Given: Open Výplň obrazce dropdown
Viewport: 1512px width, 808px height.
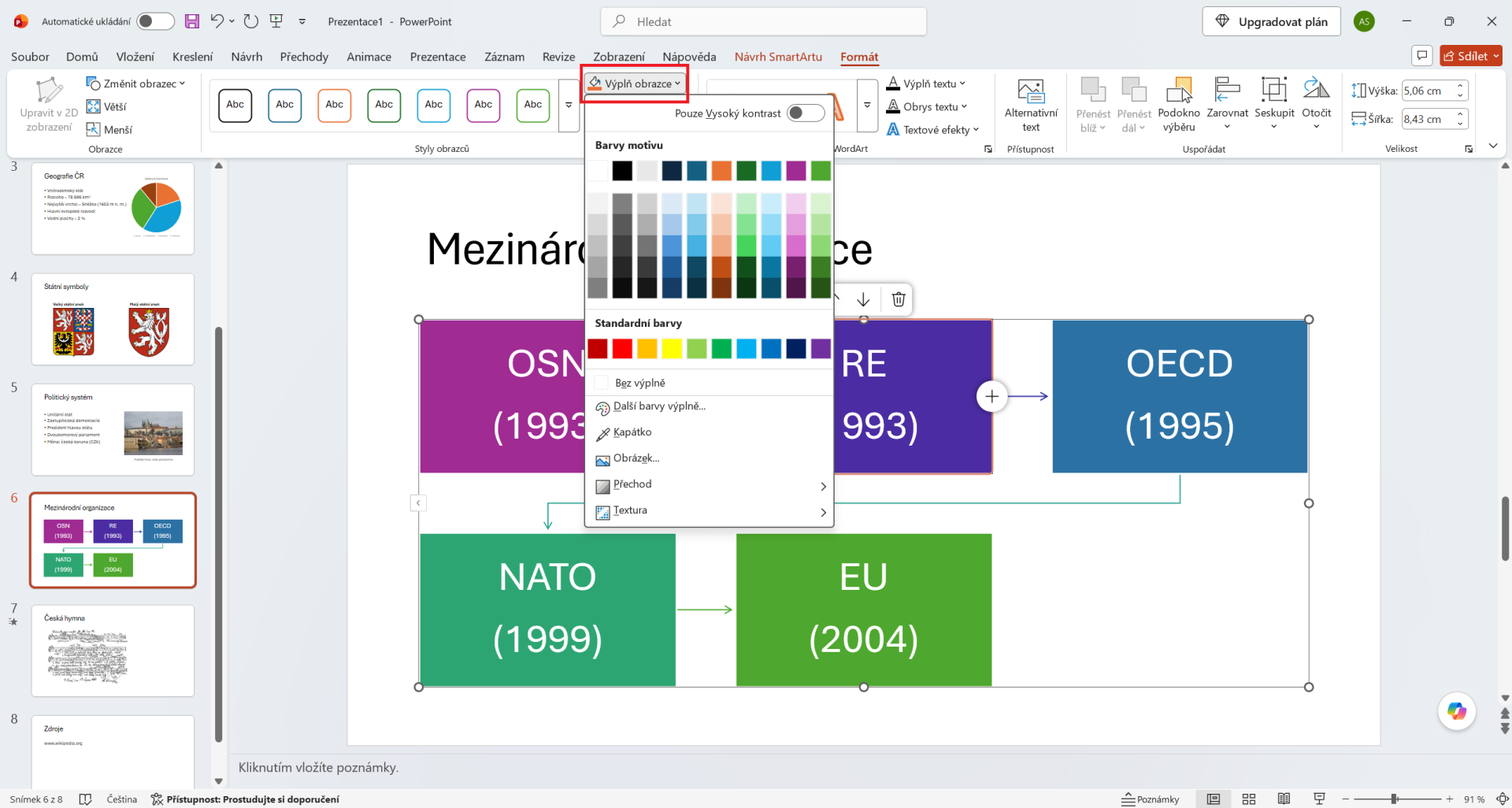Looking at the screenshot, I should [x=636, y=83].
